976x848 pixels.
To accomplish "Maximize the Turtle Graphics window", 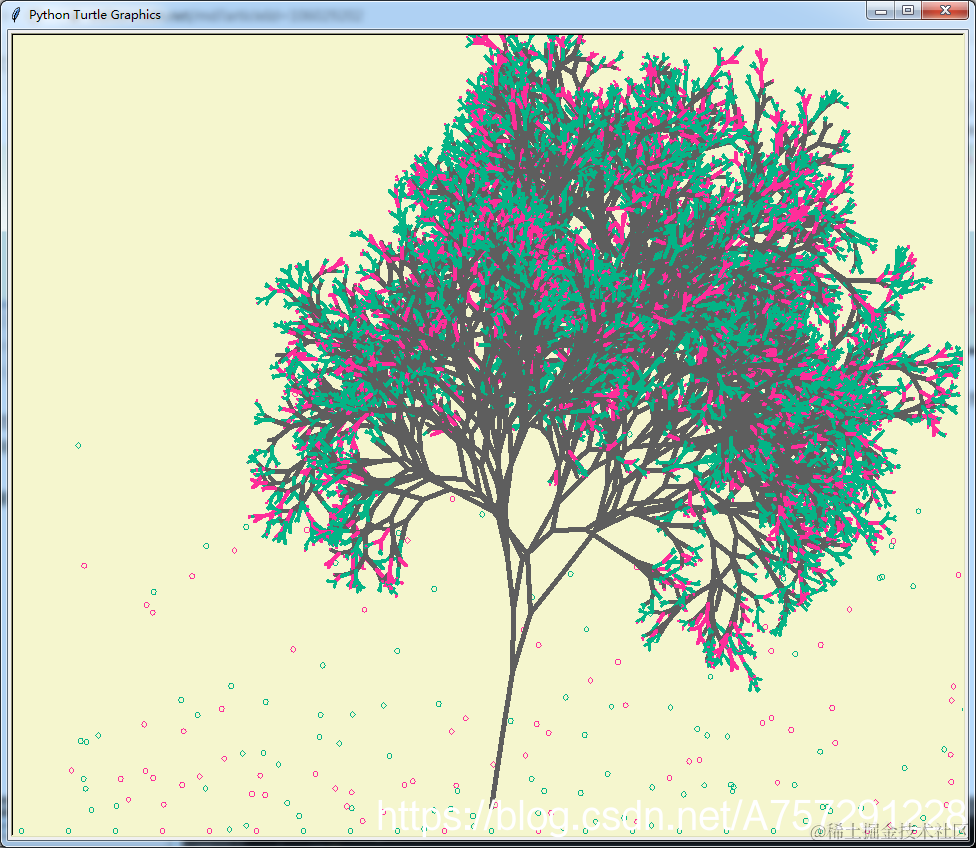I will (908, 11).
